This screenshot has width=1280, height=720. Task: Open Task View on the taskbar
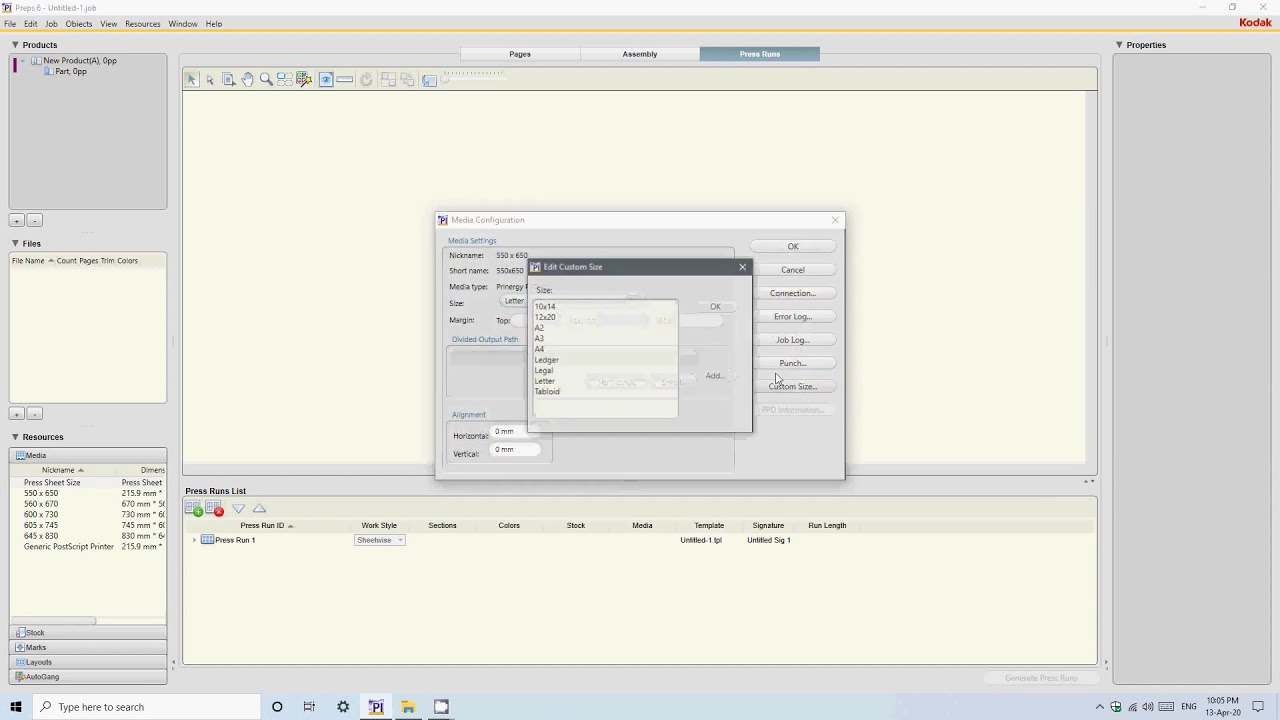(309, 707)
